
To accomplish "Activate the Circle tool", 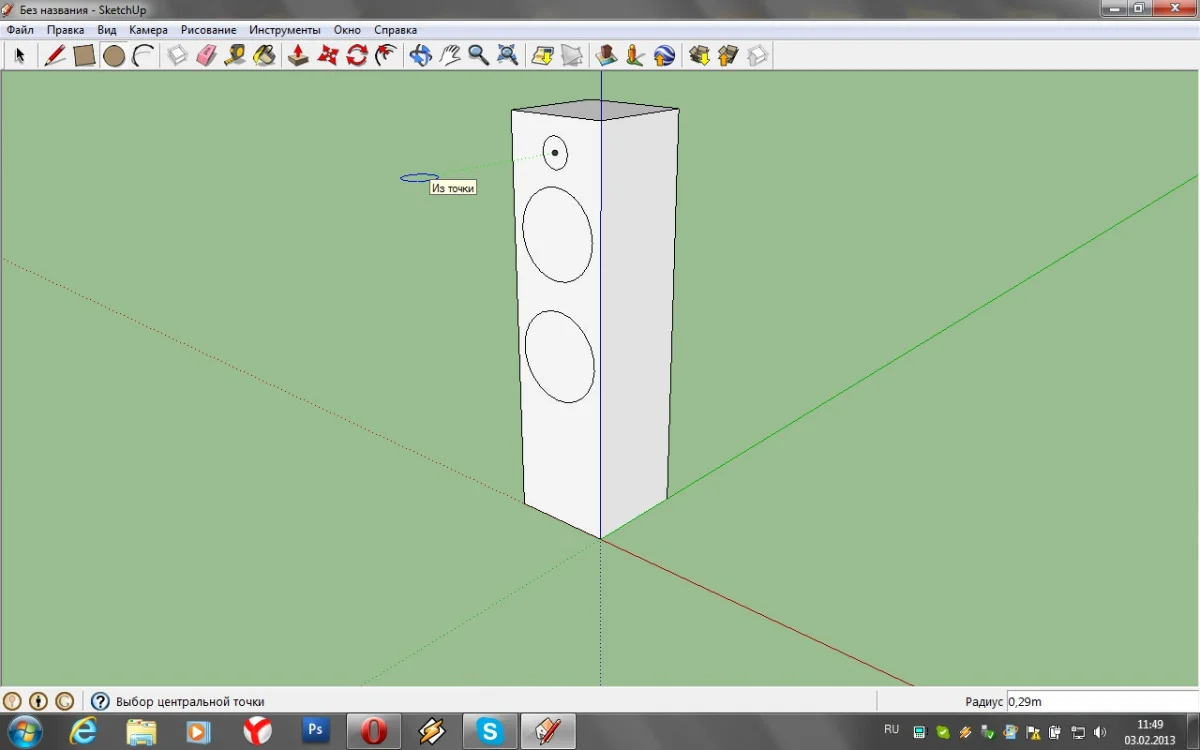I will [x=114, y=55].
